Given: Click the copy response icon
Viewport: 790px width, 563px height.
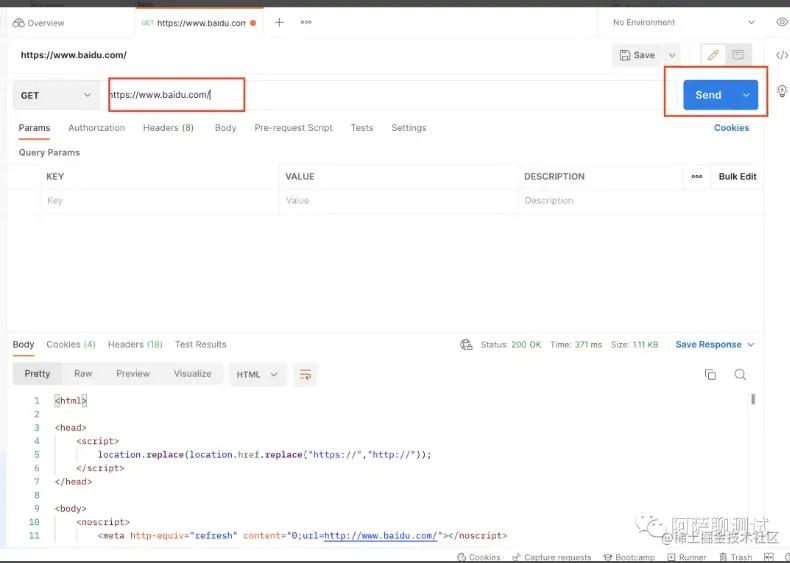Looking at the screenshot, I should pyautogui.click(x=710, y=374).
